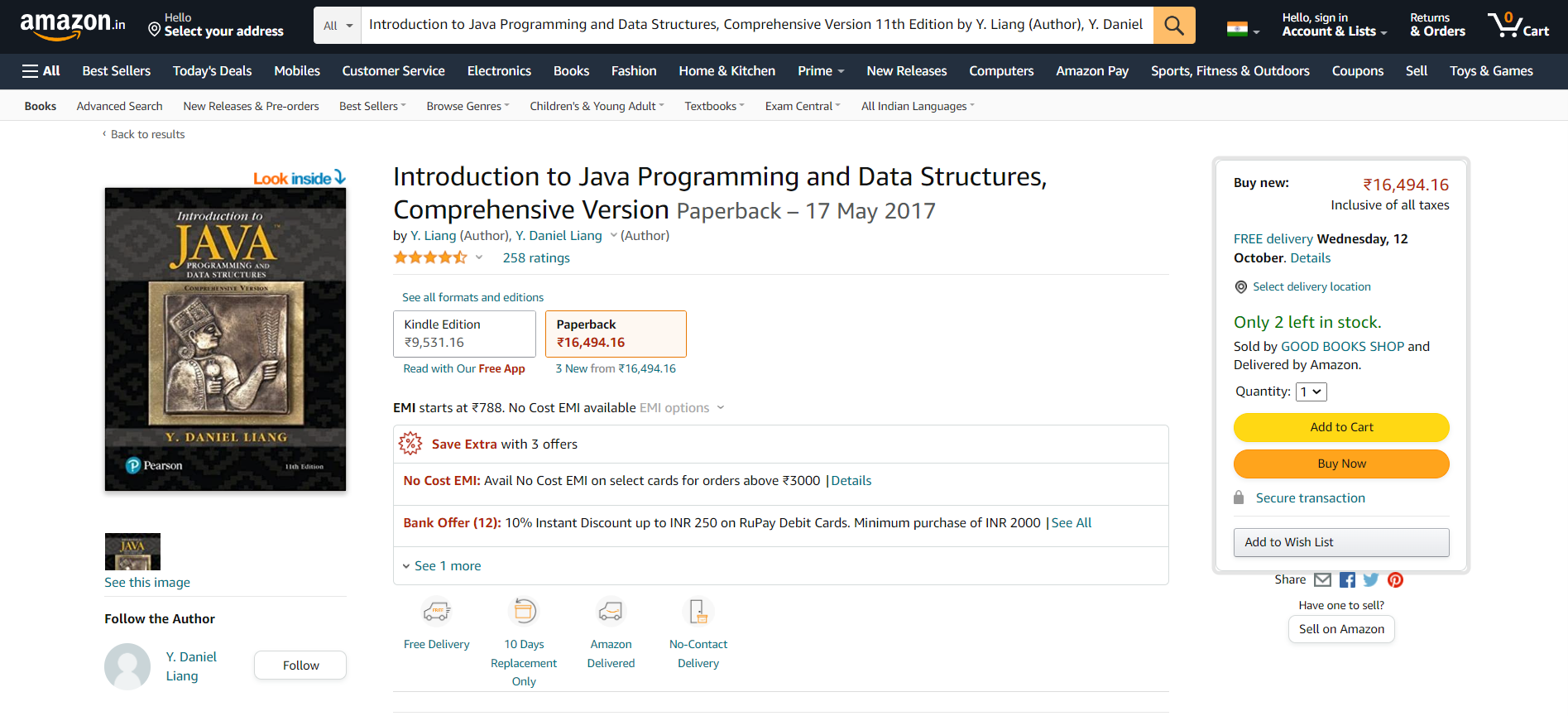
Task: Click the Look inside arrow label
Action: coord(300,178)
